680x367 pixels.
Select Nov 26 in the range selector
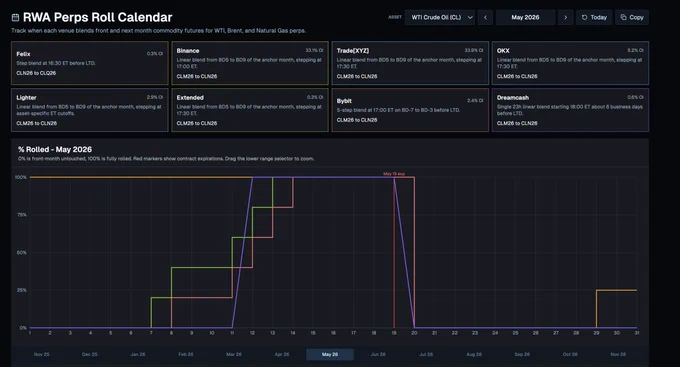618,354
